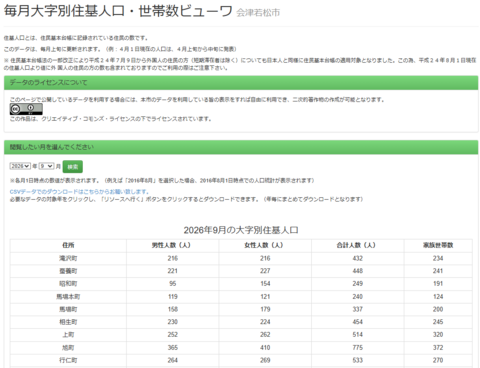Image resolution: width=480 pixels, height=368 pixels.
Task: Click the 女性人数（人） column header
Action: tap(265, 245)
